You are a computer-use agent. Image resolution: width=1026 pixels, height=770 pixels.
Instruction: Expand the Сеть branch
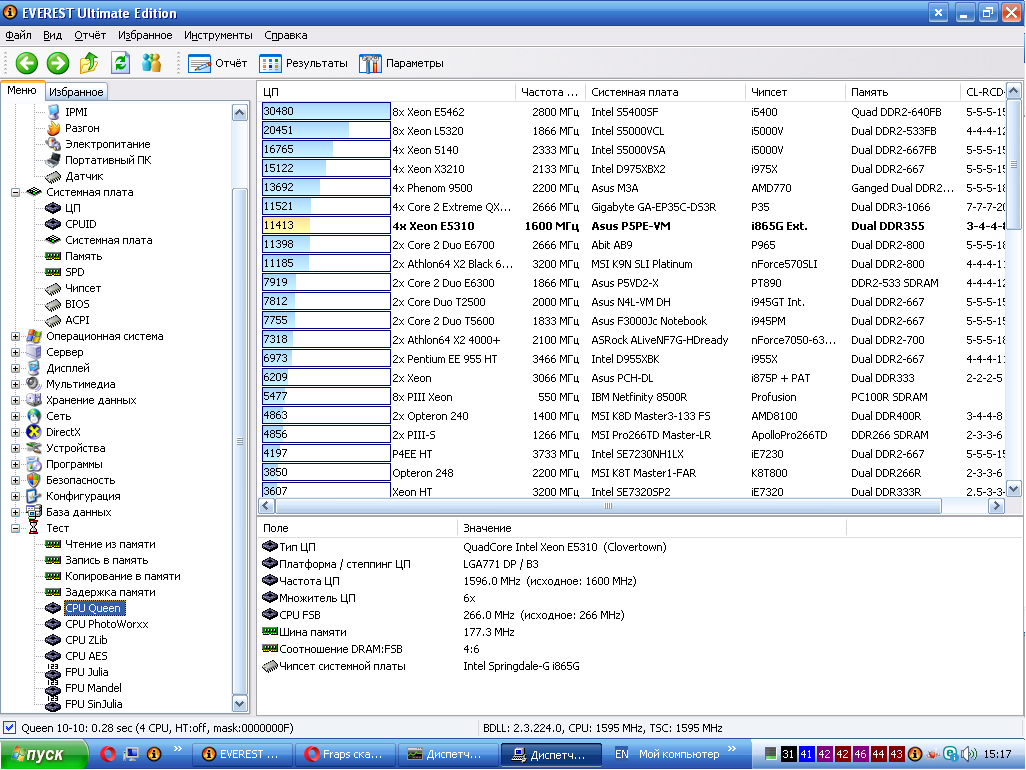tap(15, 416)
